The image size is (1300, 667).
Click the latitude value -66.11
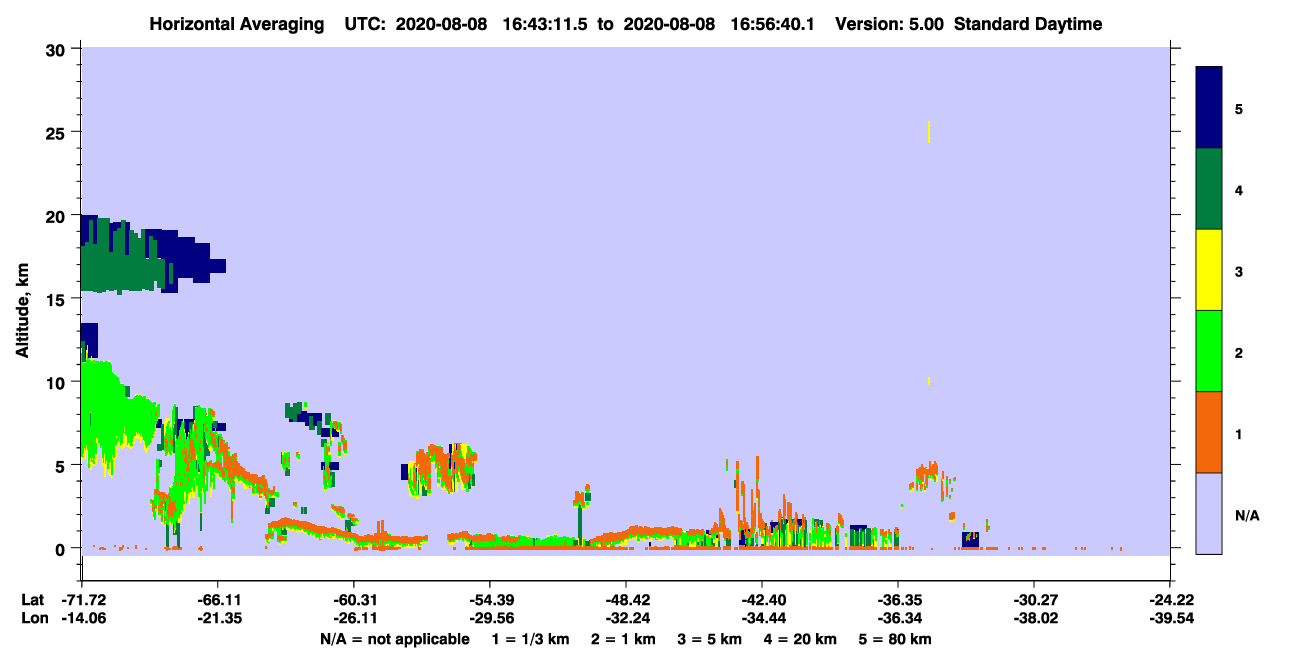[218, 599]
